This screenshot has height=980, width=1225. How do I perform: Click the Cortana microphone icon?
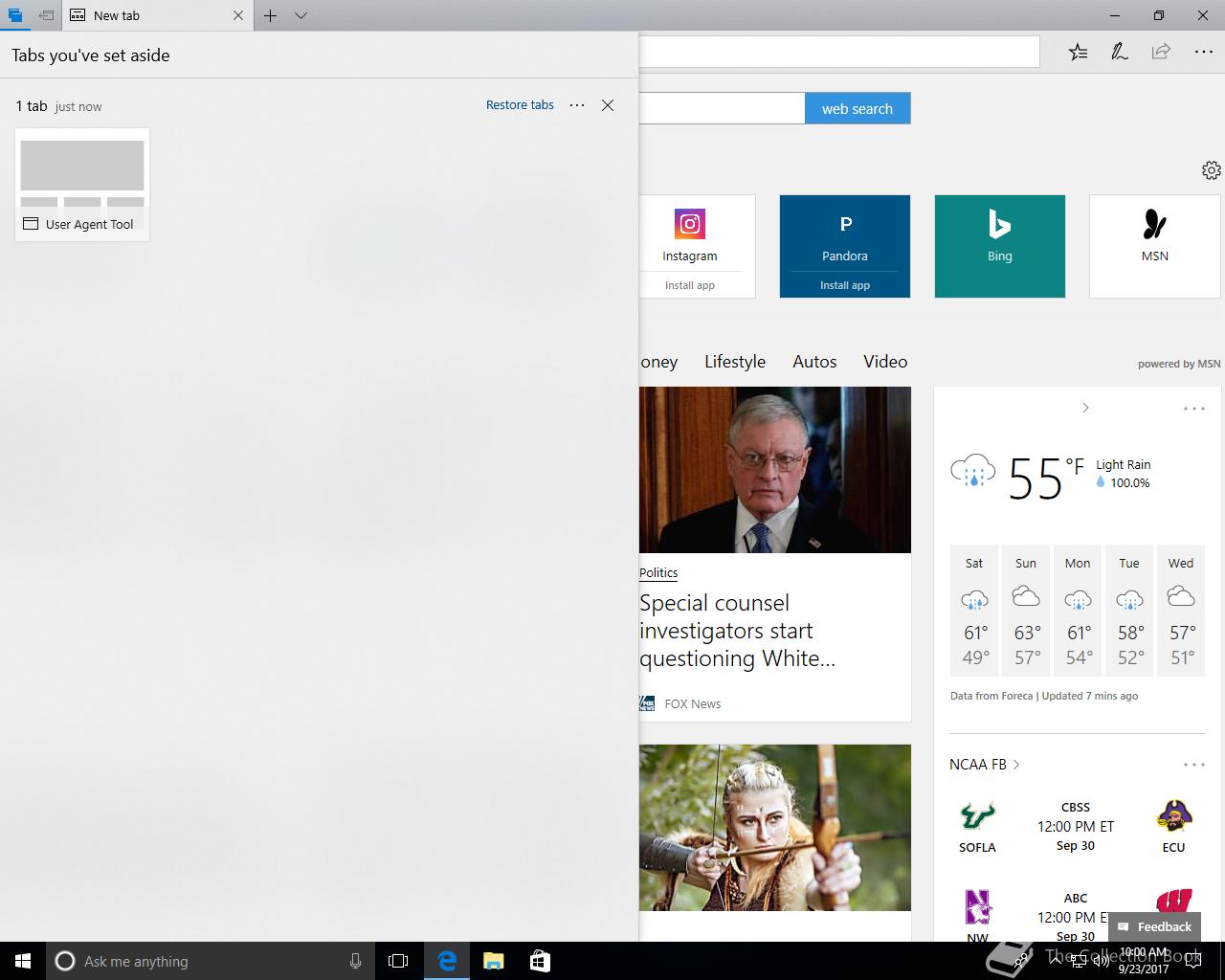click(x=355, y=961)
